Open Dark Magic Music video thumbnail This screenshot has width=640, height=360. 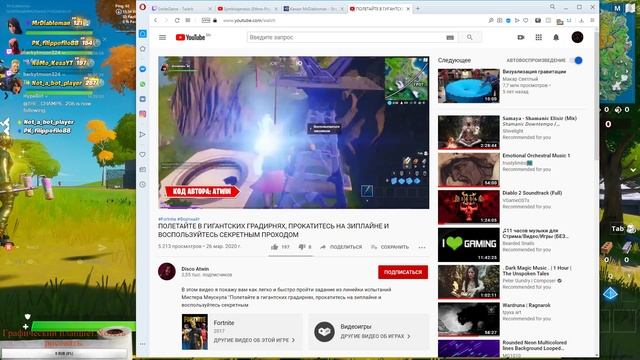pos(469,282)
